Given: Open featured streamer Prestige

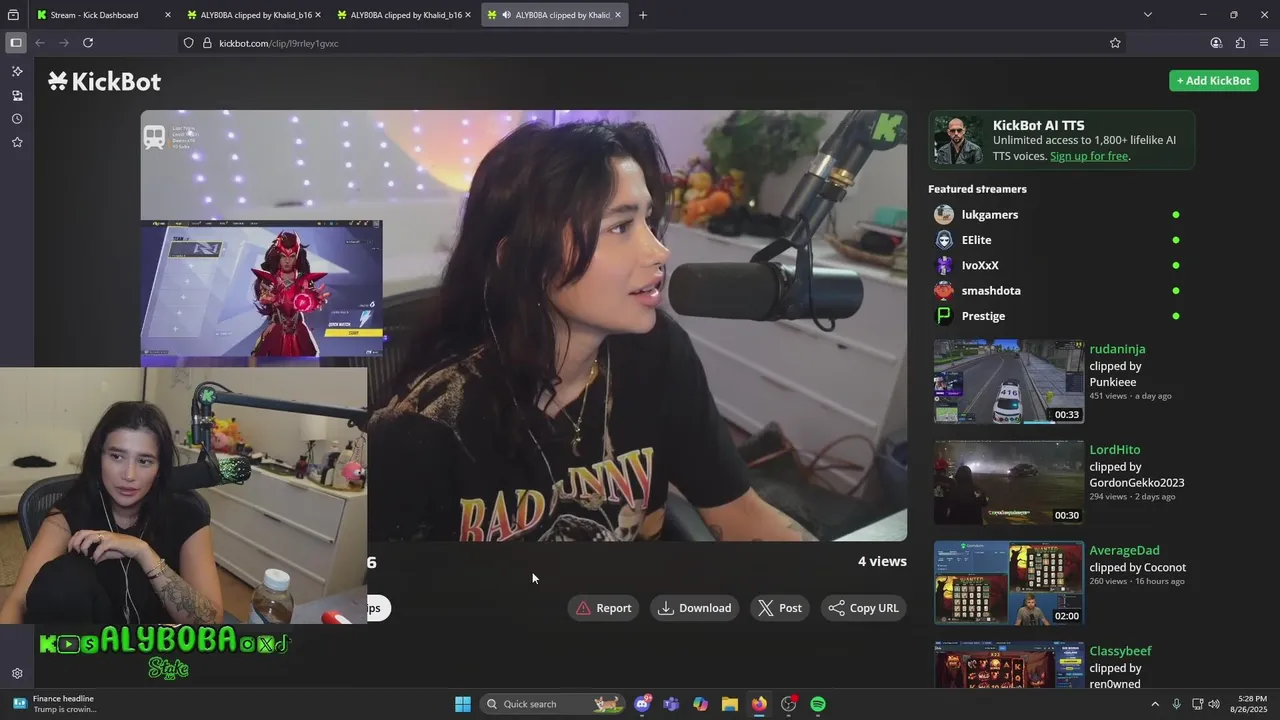Looking at the screenshot, I should point(983,316).
